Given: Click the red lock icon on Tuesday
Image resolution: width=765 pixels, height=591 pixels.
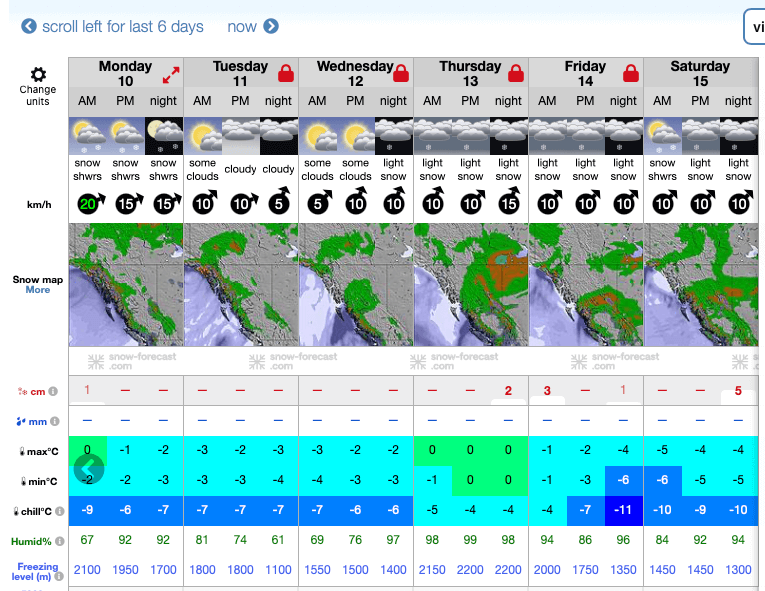Looking at the screenshot, I should click(286, 73).
